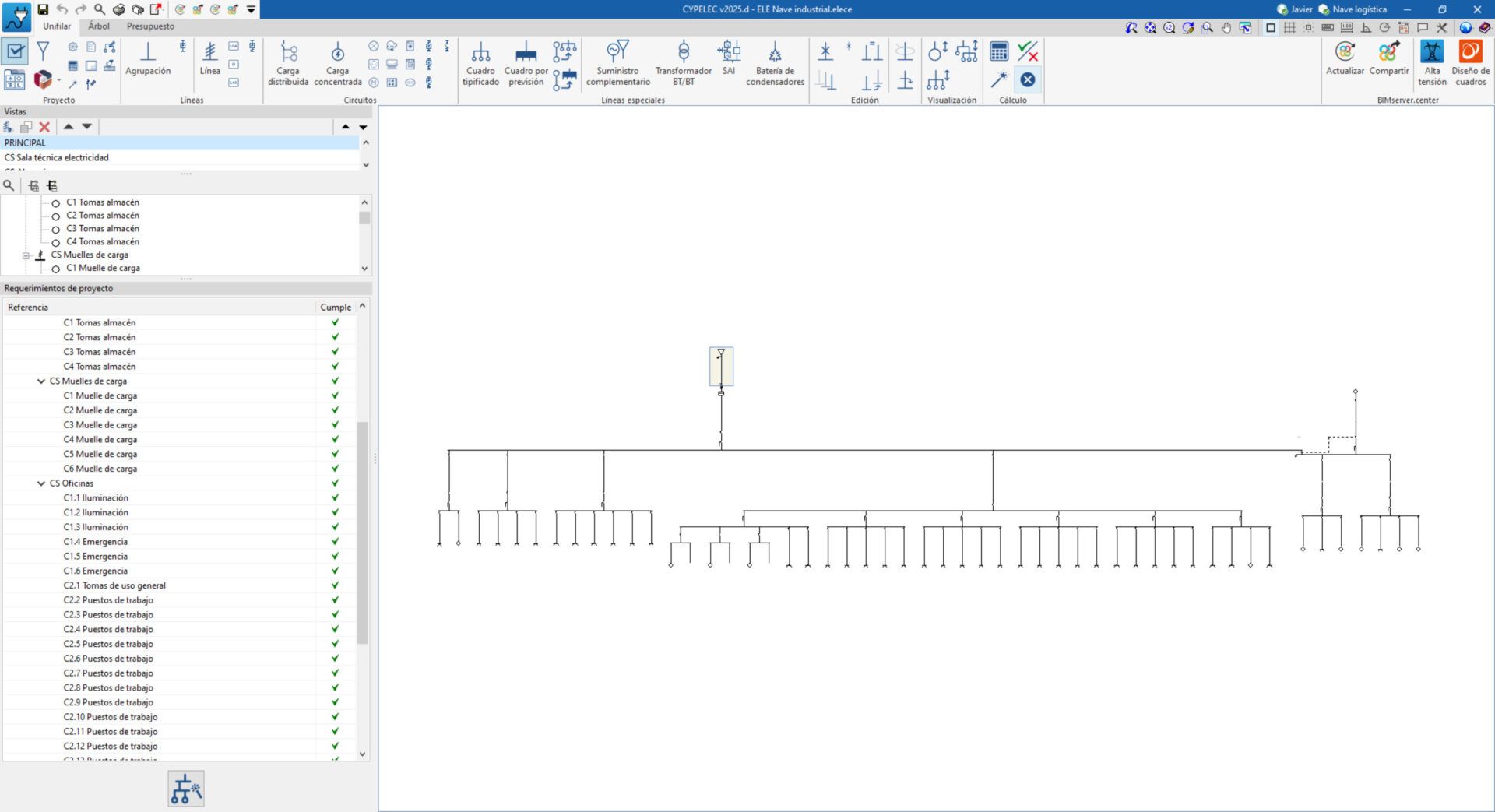This screenshot has width=1495, height=812.
Task: Add a Carga concentrada circuit
Action: pos(337,62)
